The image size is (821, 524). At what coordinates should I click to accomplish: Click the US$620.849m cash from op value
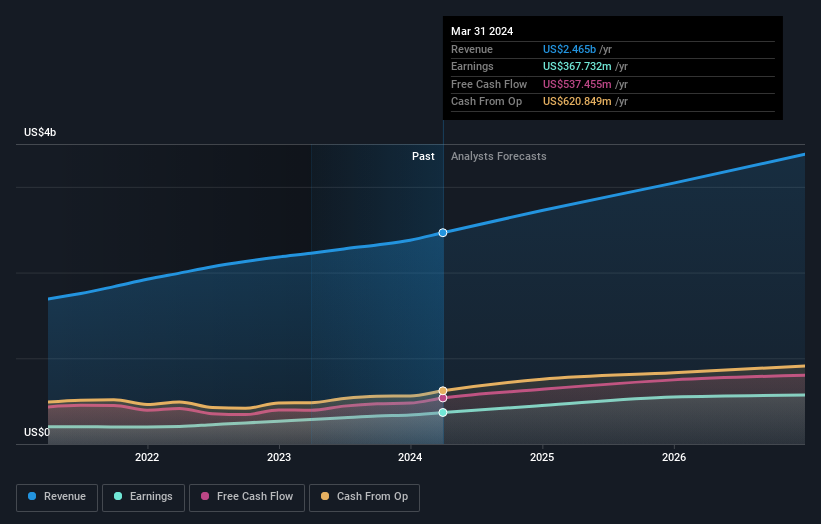[577, 102]
